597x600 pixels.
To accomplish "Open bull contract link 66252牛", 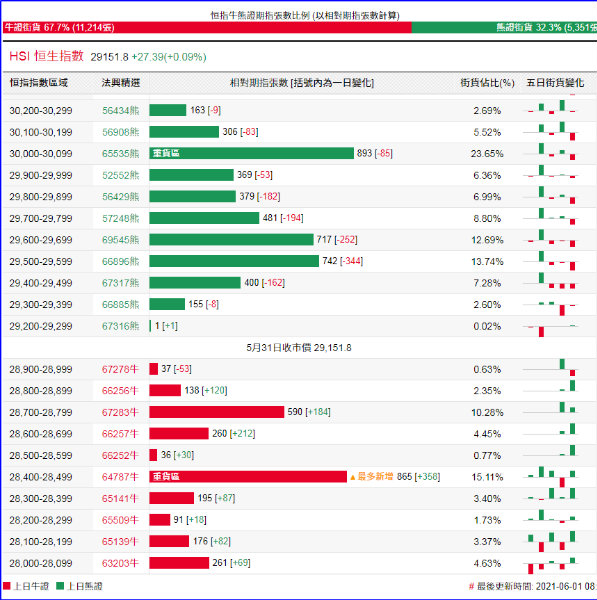I will click(x=120, y=455).
